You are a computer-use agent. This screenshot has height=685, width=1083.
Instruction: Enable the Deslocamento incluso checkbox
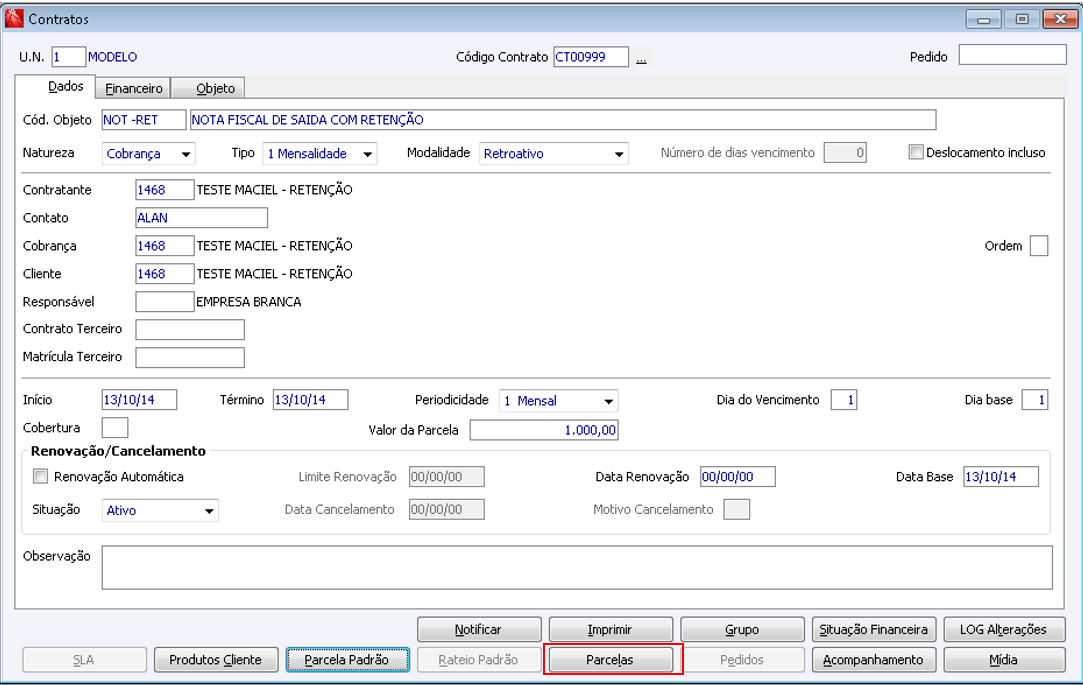pos(916,153)
